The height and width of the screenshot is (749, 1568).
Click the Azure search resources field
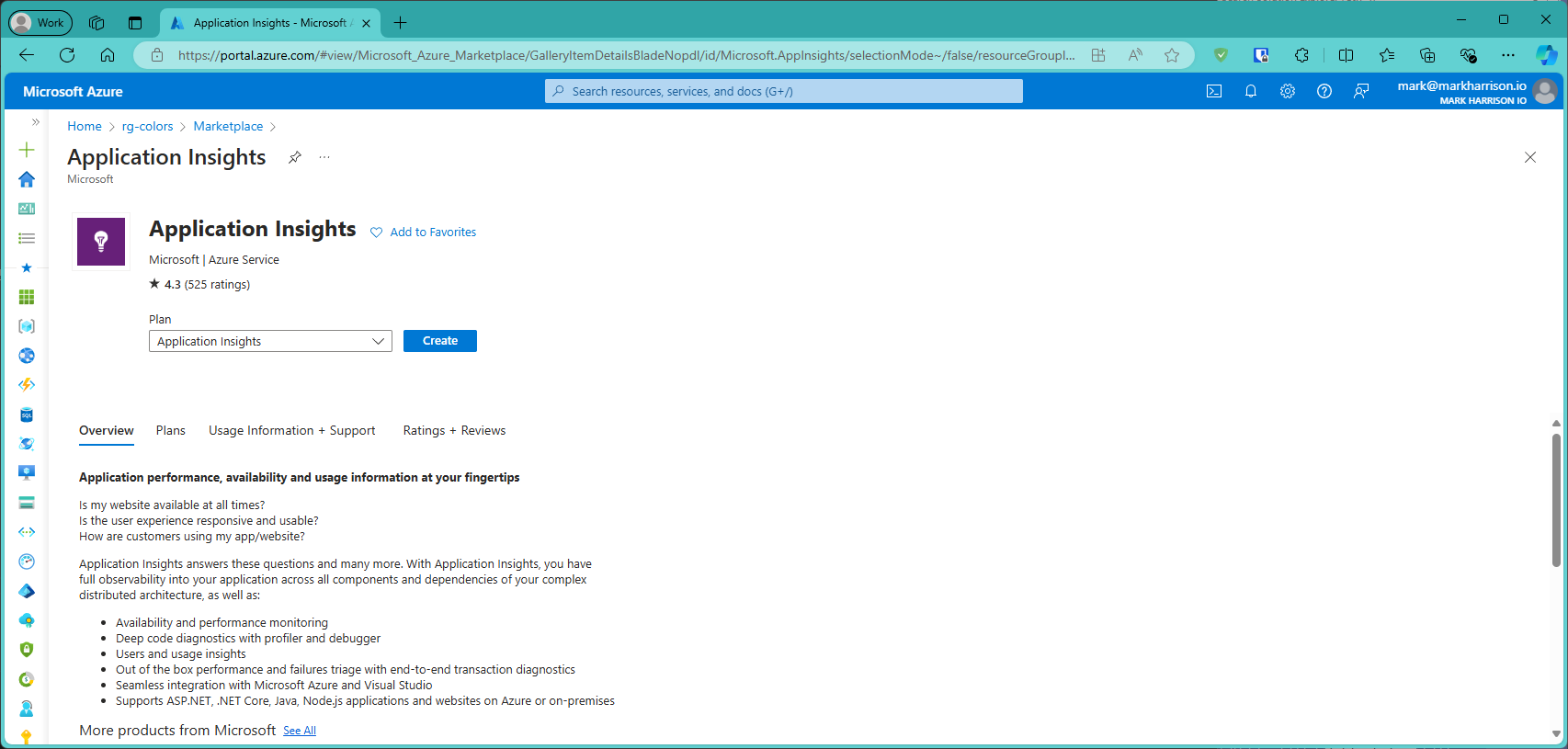click(784, 91)
